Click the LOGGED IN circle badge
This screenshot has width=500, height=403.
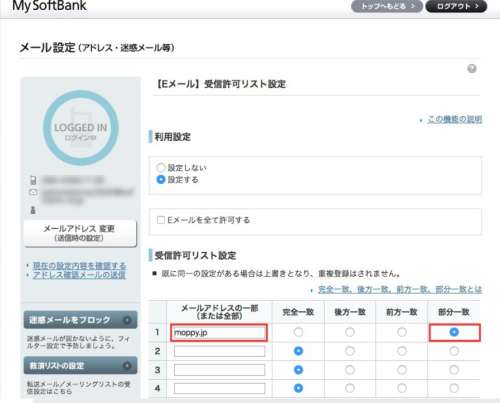click(x=81, y=128)
